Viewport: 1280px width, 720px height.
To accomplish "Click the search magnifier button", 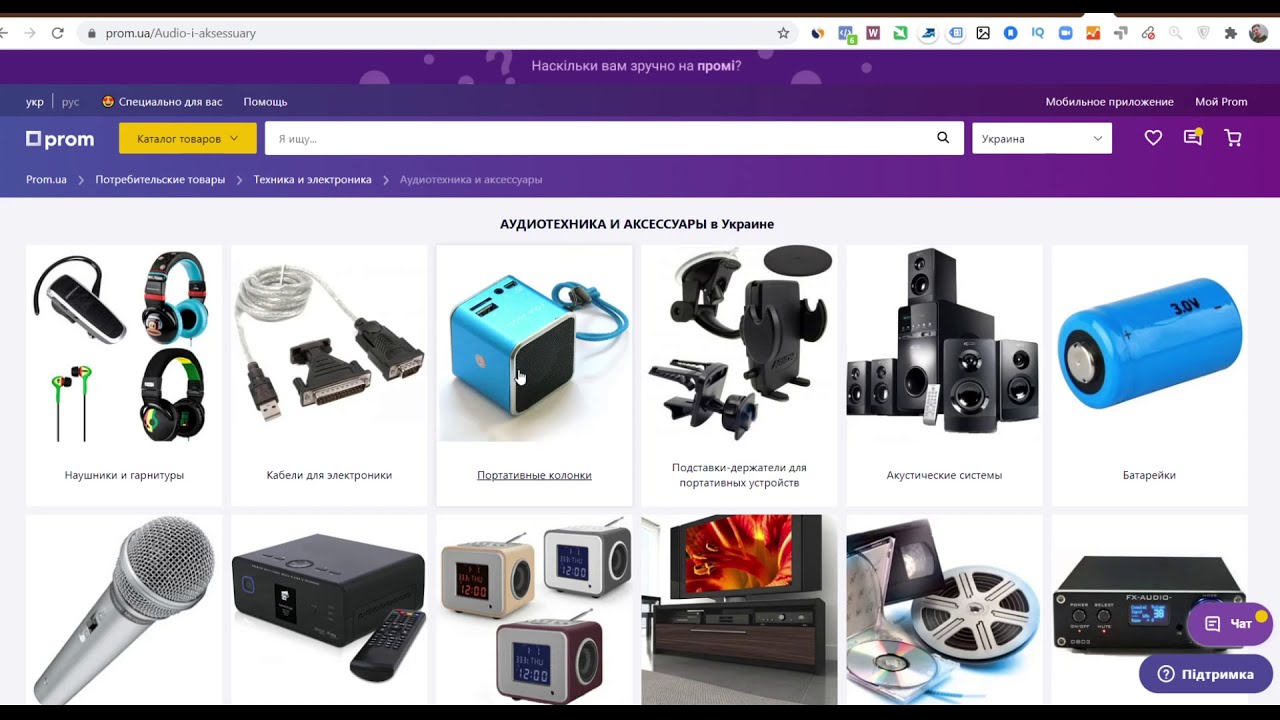I will (x=943, y=138).
